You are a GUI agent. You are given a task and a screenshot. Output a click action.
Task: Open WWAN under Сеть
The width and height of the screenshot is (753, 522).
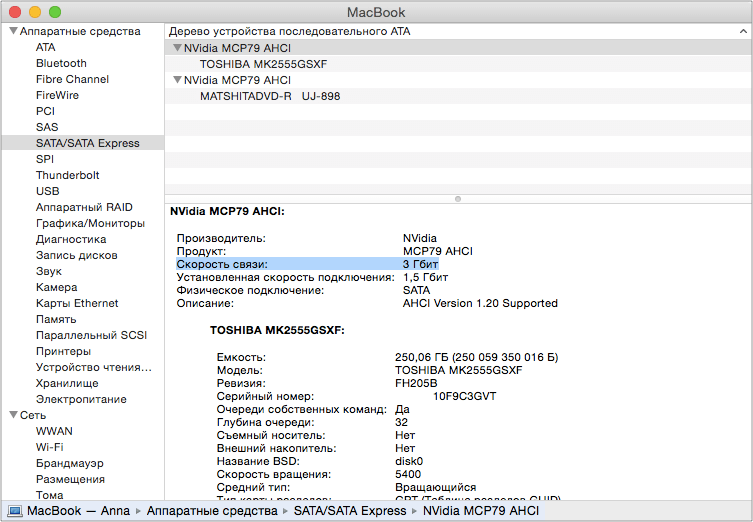tap(54, 431)
